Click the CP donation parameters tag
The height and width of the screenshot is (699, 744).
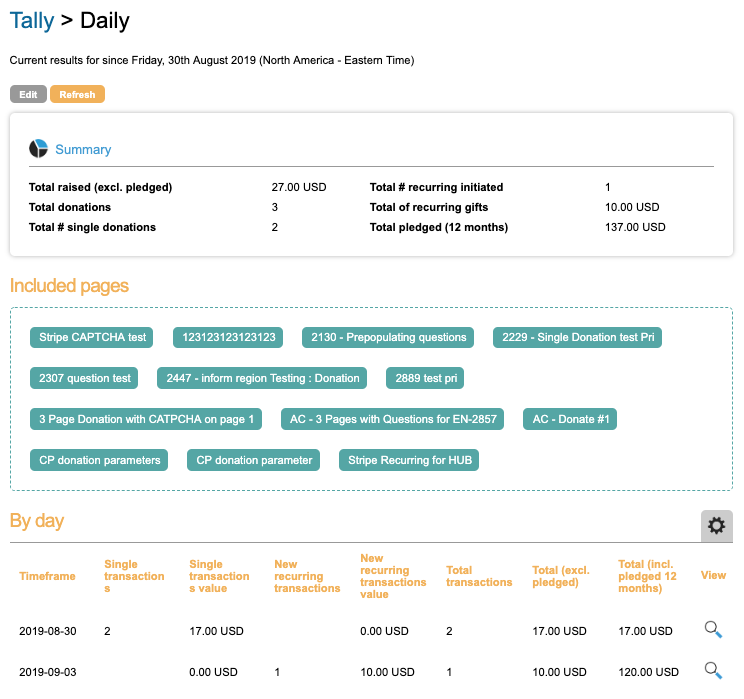(100, 460)
